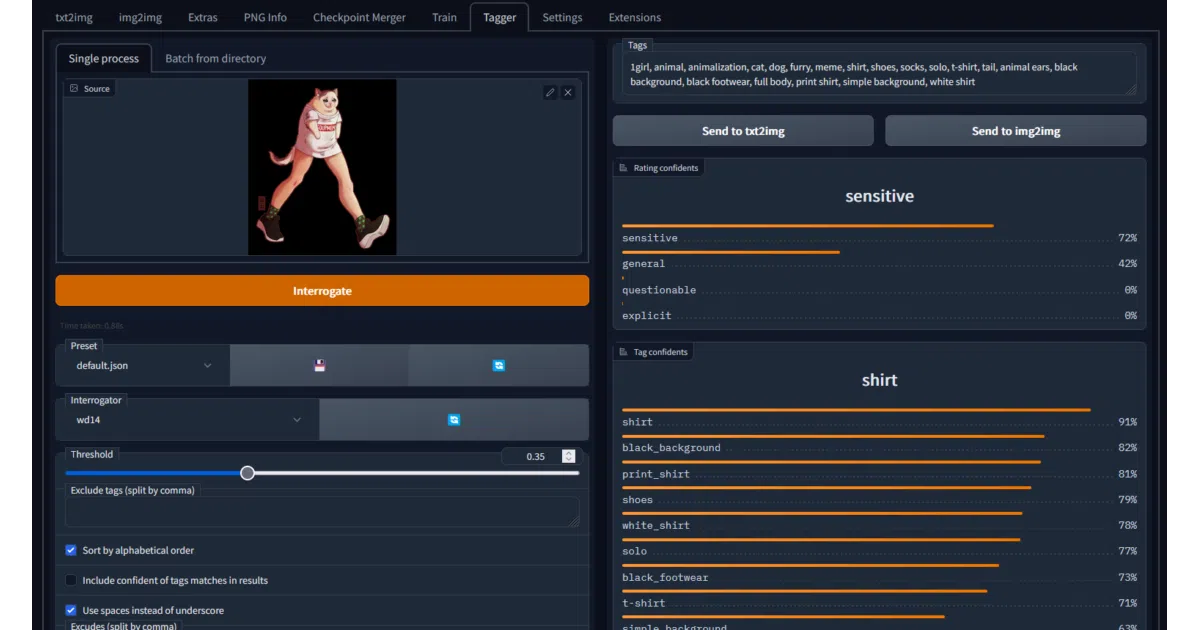This screenshot has height=630, width=1200.
Task: Toggle Use spaces instead of underscore
Action: (x=71, y=610)
